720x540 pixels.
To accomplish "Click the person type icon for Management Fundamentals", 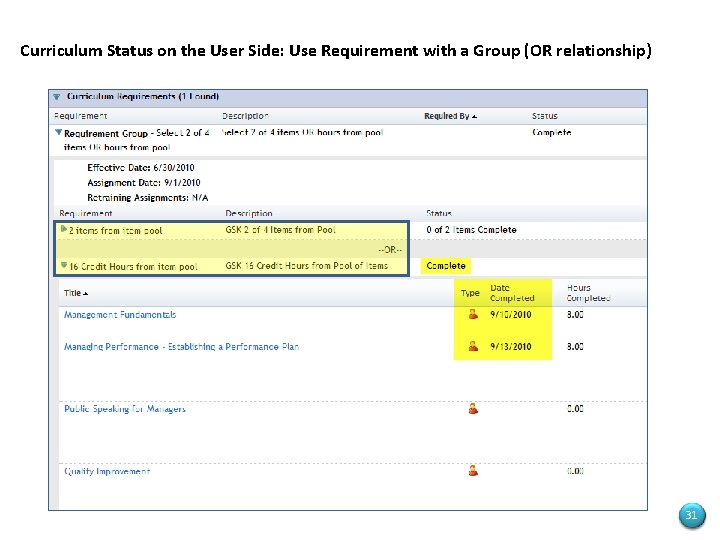I will 473,315.
